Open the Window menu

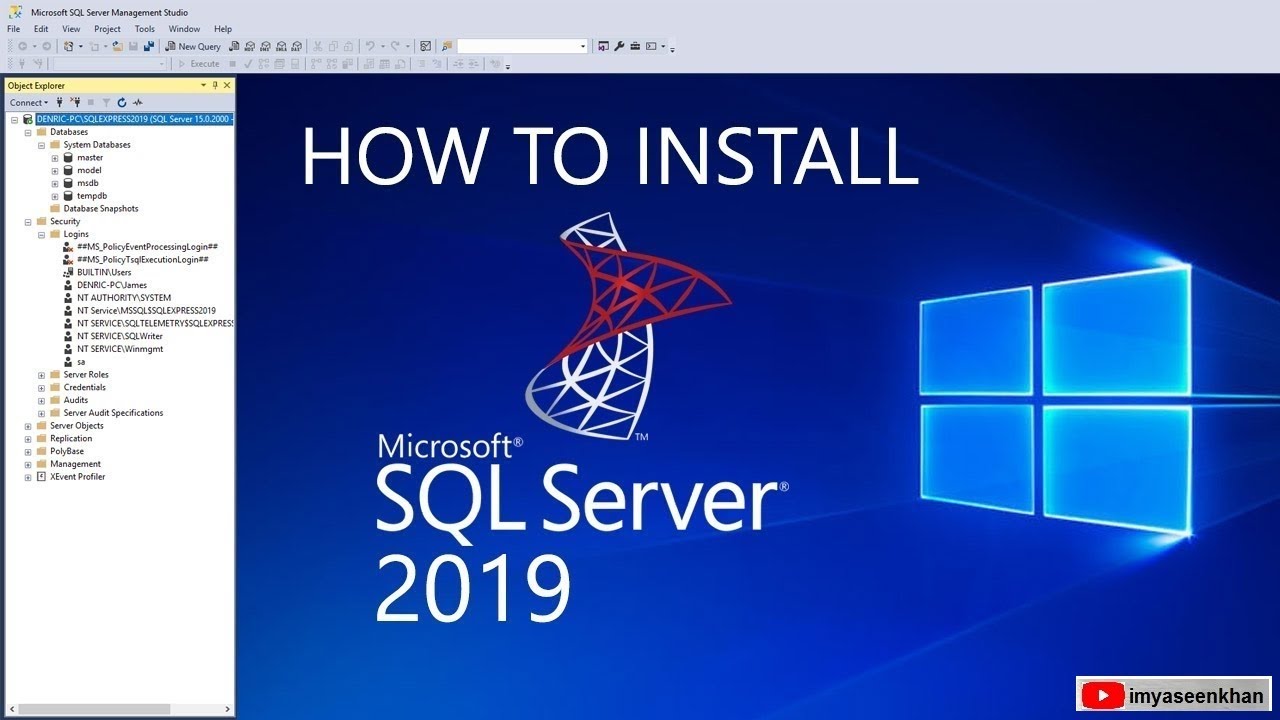[184, 29]
